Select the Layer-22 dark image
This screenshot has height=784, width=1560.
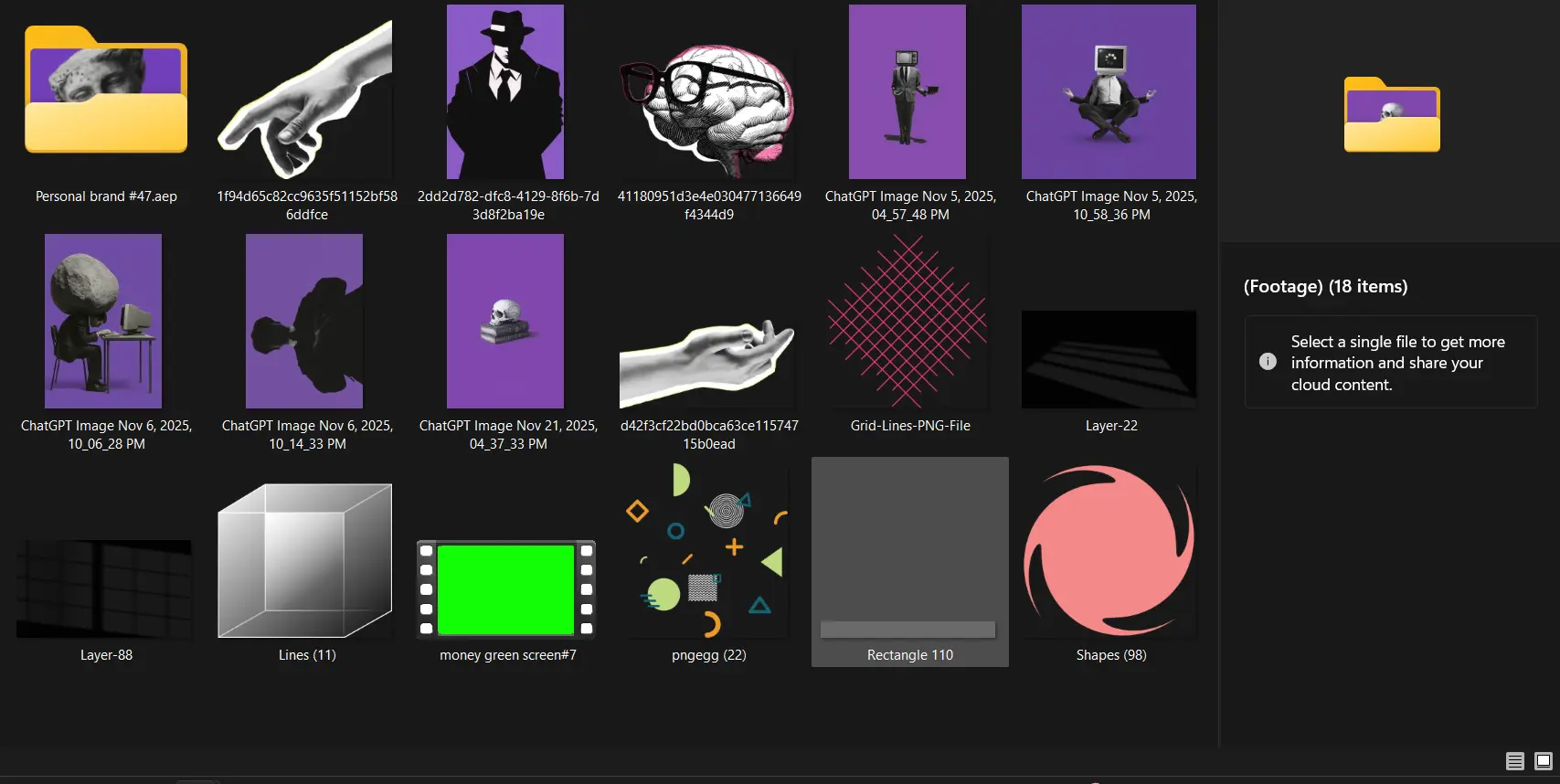[1109, 359]
